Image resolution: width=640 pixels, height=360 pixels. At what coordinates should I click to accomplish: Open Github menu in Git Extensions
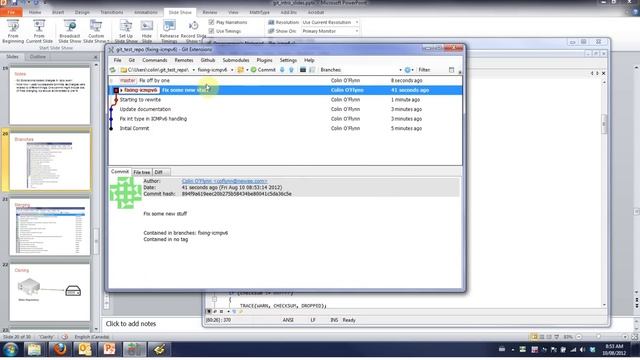point(208,60)
